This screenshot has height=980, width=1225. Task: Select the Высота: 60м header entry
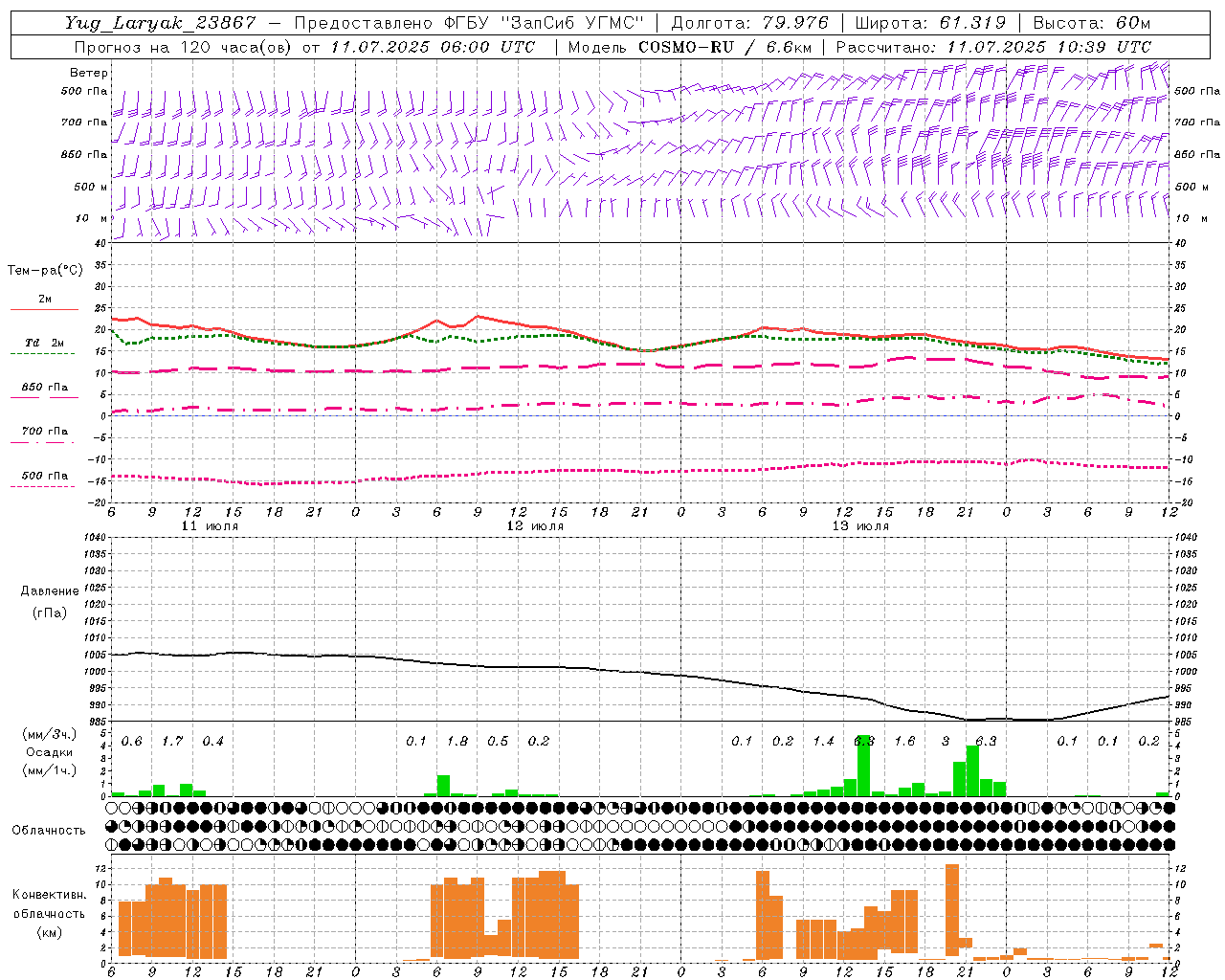pyautogui.click(x=1090, y=23)
